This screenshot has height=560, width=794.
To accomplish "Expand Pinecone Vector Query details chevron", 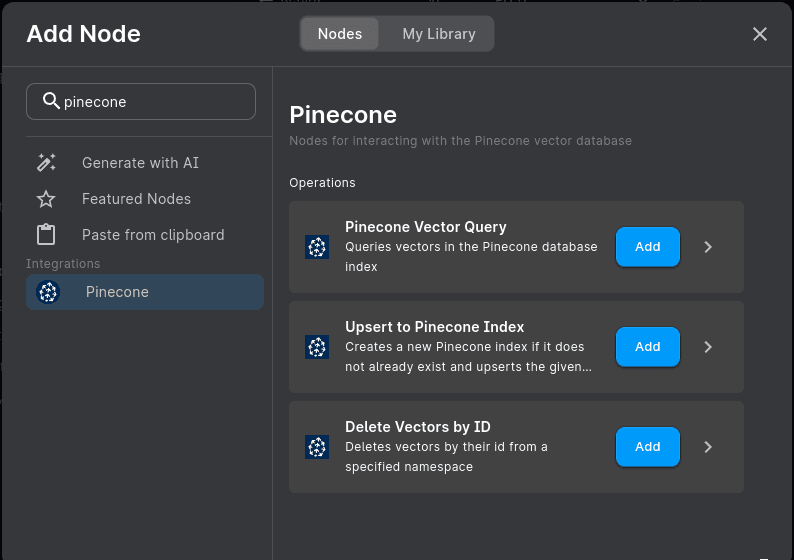I will [708, 247].
